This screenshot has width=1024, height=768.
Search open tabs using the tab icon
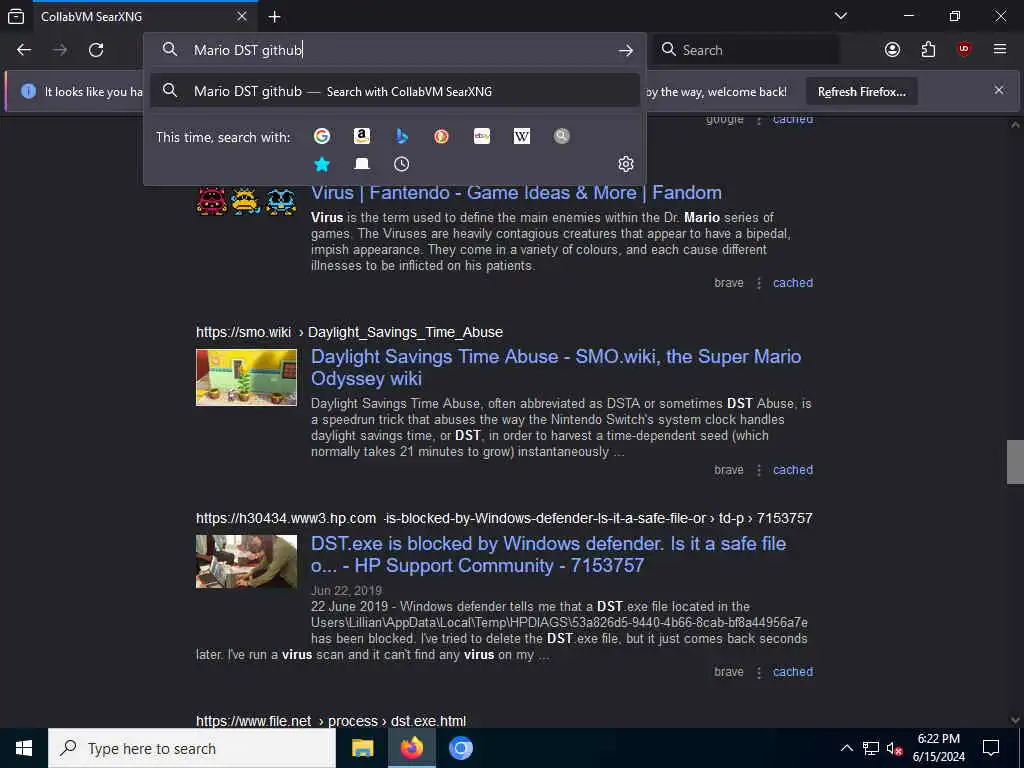(362, 164)
